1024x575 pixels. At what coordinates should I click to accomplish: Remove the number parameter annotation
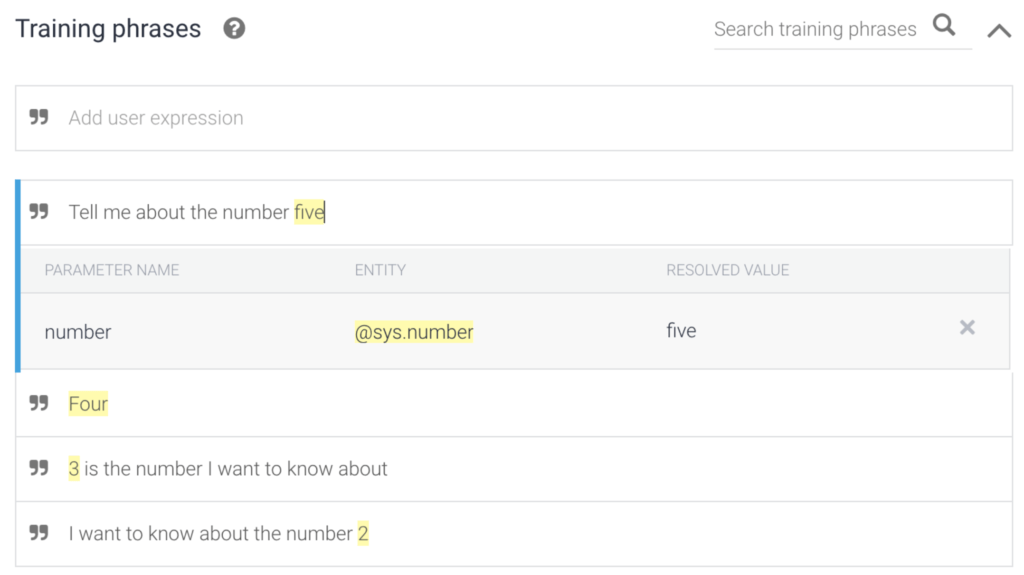(967, 328)
